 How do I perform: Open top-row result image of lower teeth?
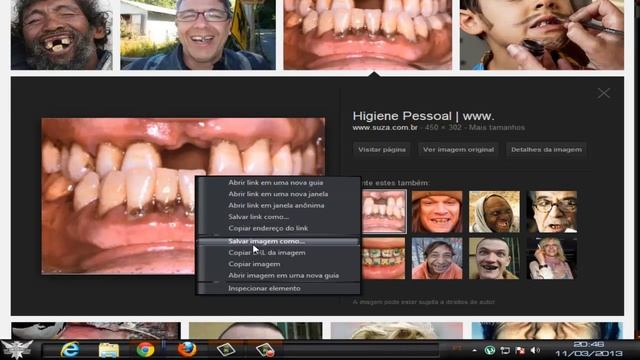click(x=368, y=35)
